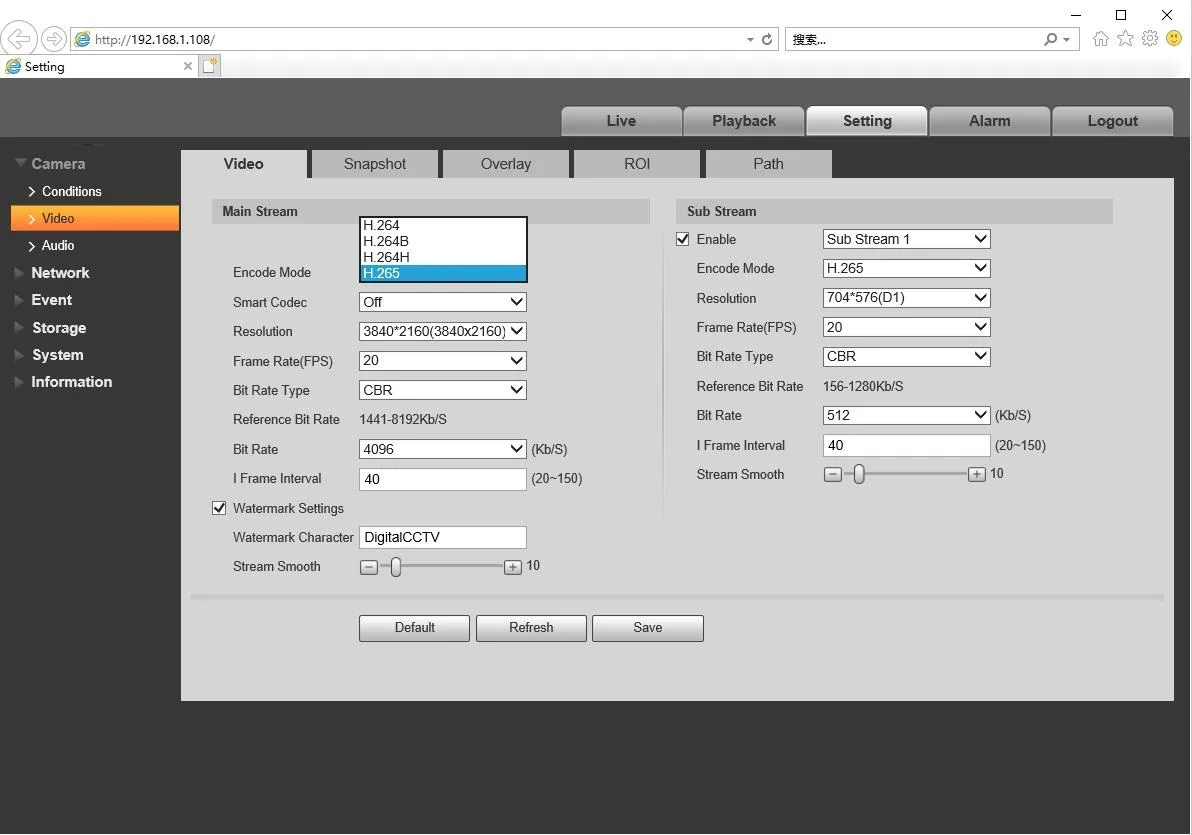Select the Setting top tab
The width and height of the screenshot is (1192, 835).
pos(867,121)
